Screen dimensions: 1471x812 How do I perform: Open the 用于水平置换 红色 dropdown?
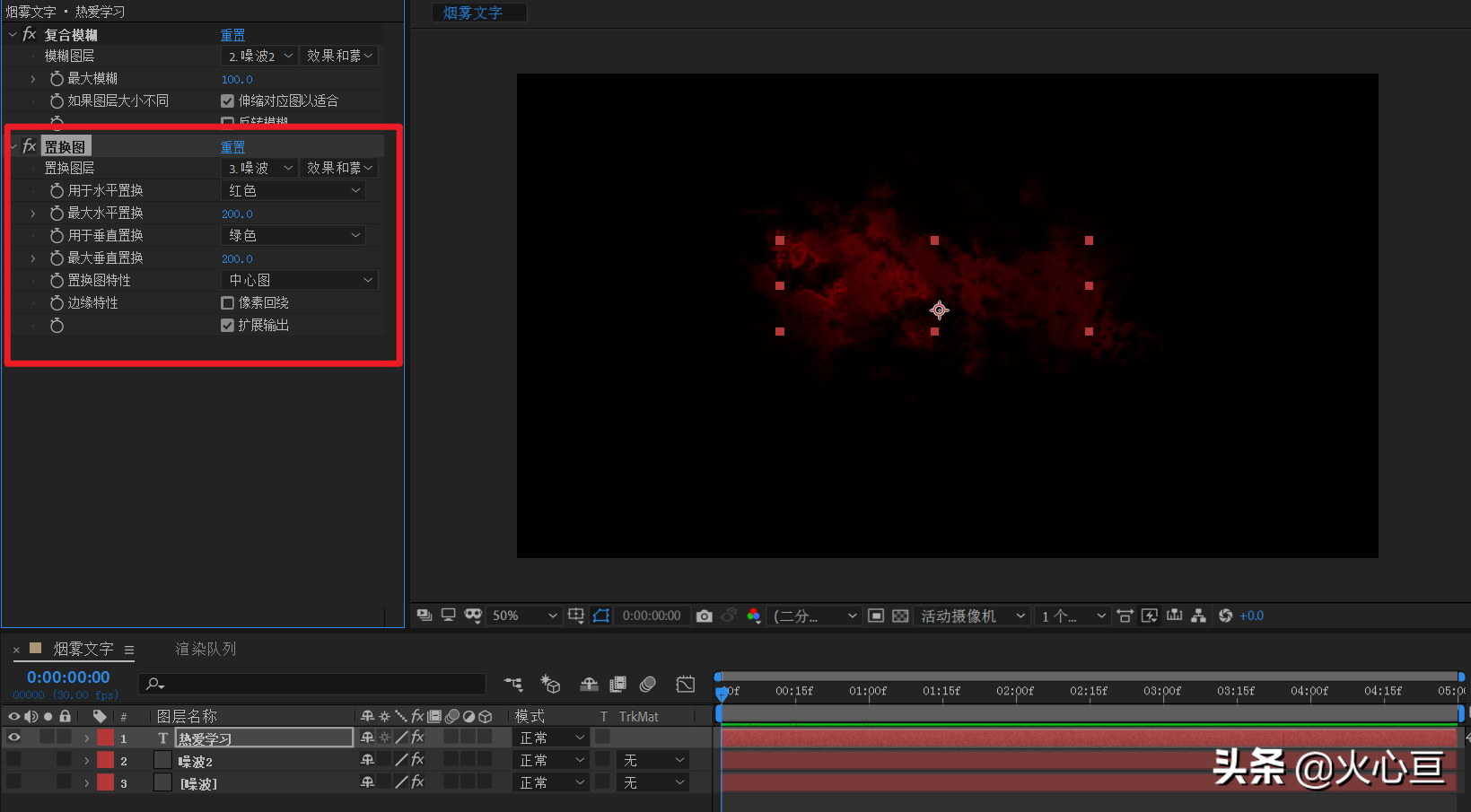point(293,190)
